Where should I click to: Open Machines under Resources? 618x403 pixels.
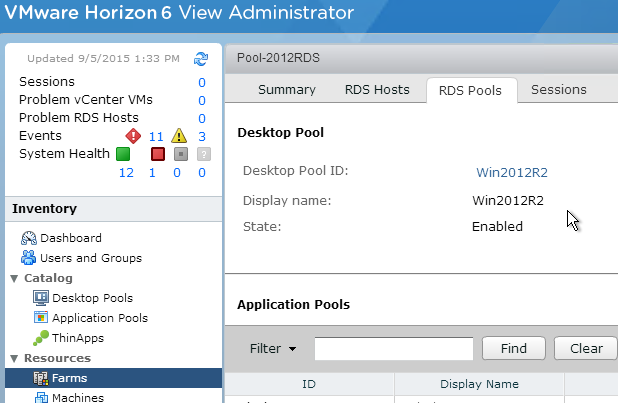point(78,397)
